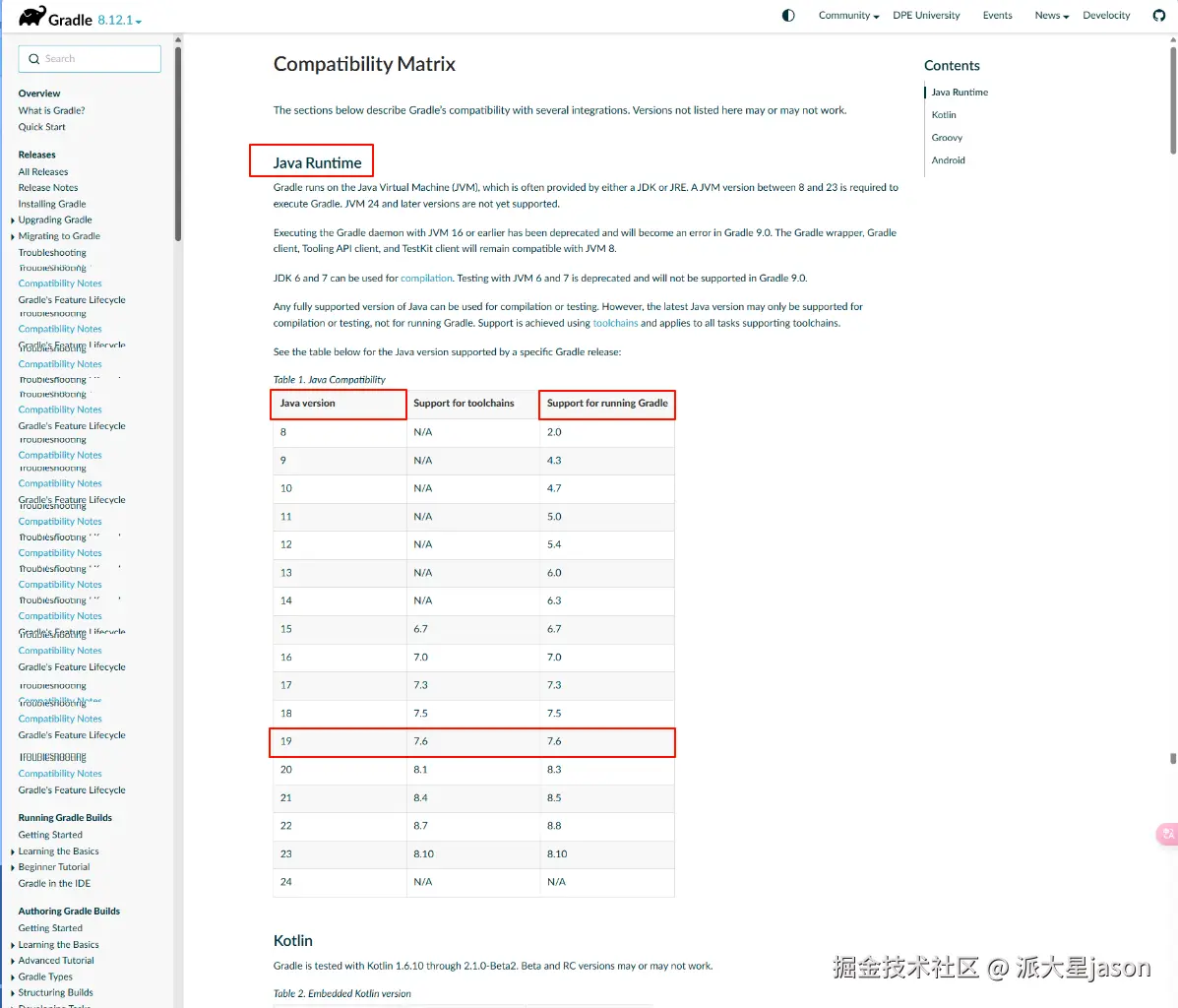The image size is (1178, 1008).
Task: Jump to Groovy in Contents
Action: [947, 137]
